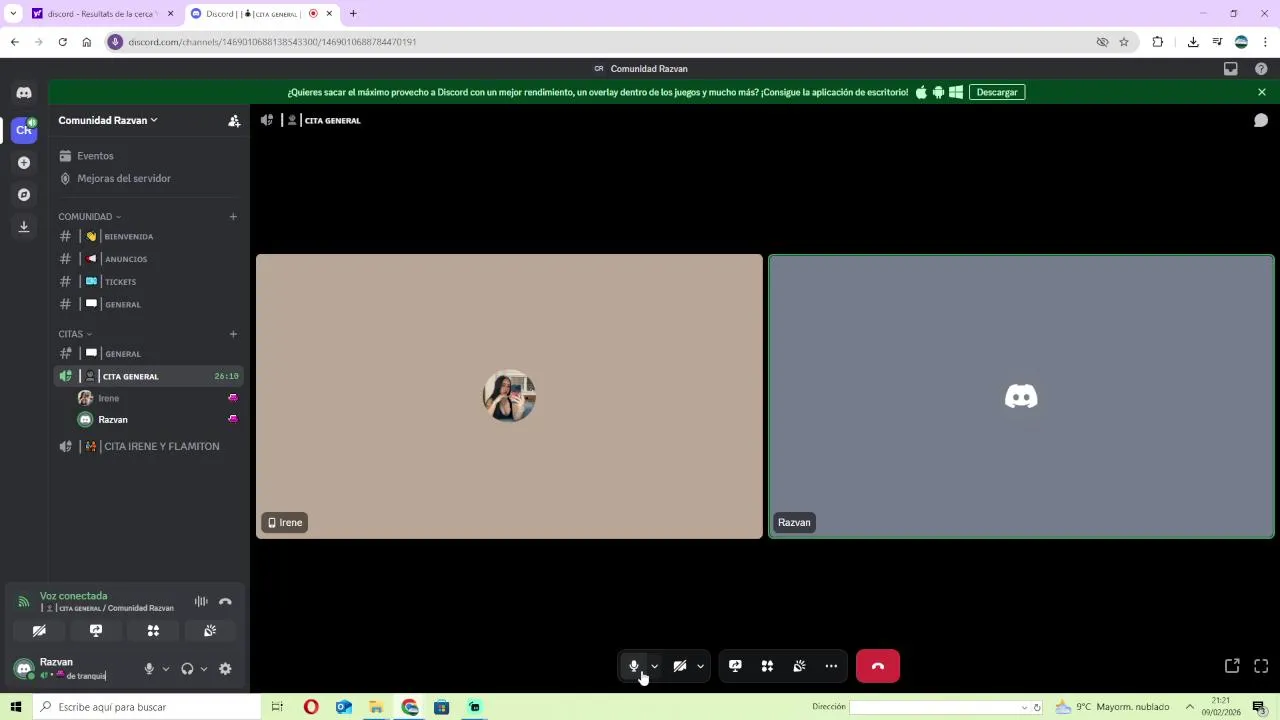Open Mejoras del servidor
This screenshot has height=720, width=1280.
[x=148, y=178]
